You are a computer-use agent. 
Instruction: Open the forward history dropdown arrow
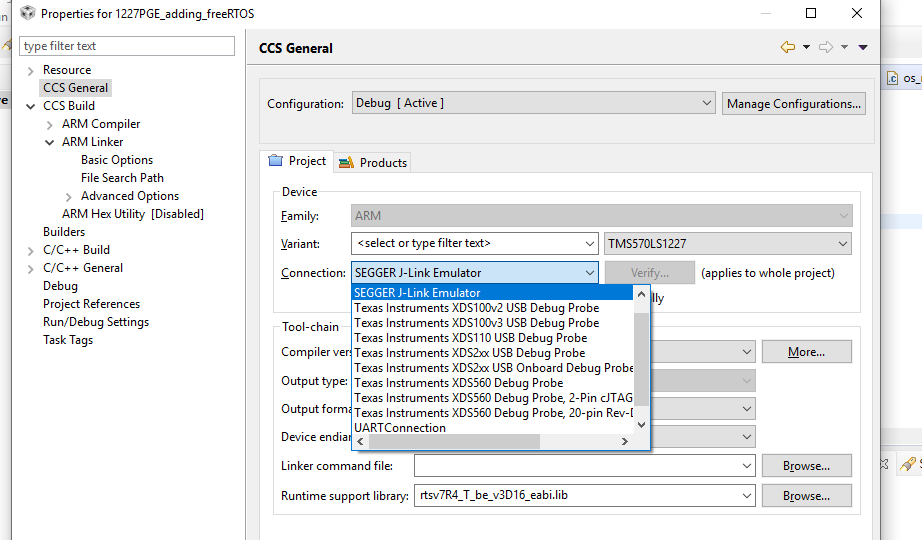click(844, 47)
